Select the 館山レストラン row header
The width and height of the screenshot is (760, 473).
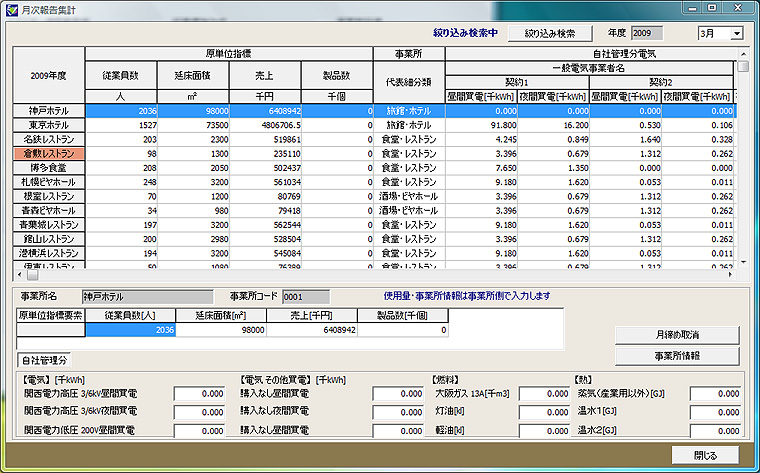48,239
